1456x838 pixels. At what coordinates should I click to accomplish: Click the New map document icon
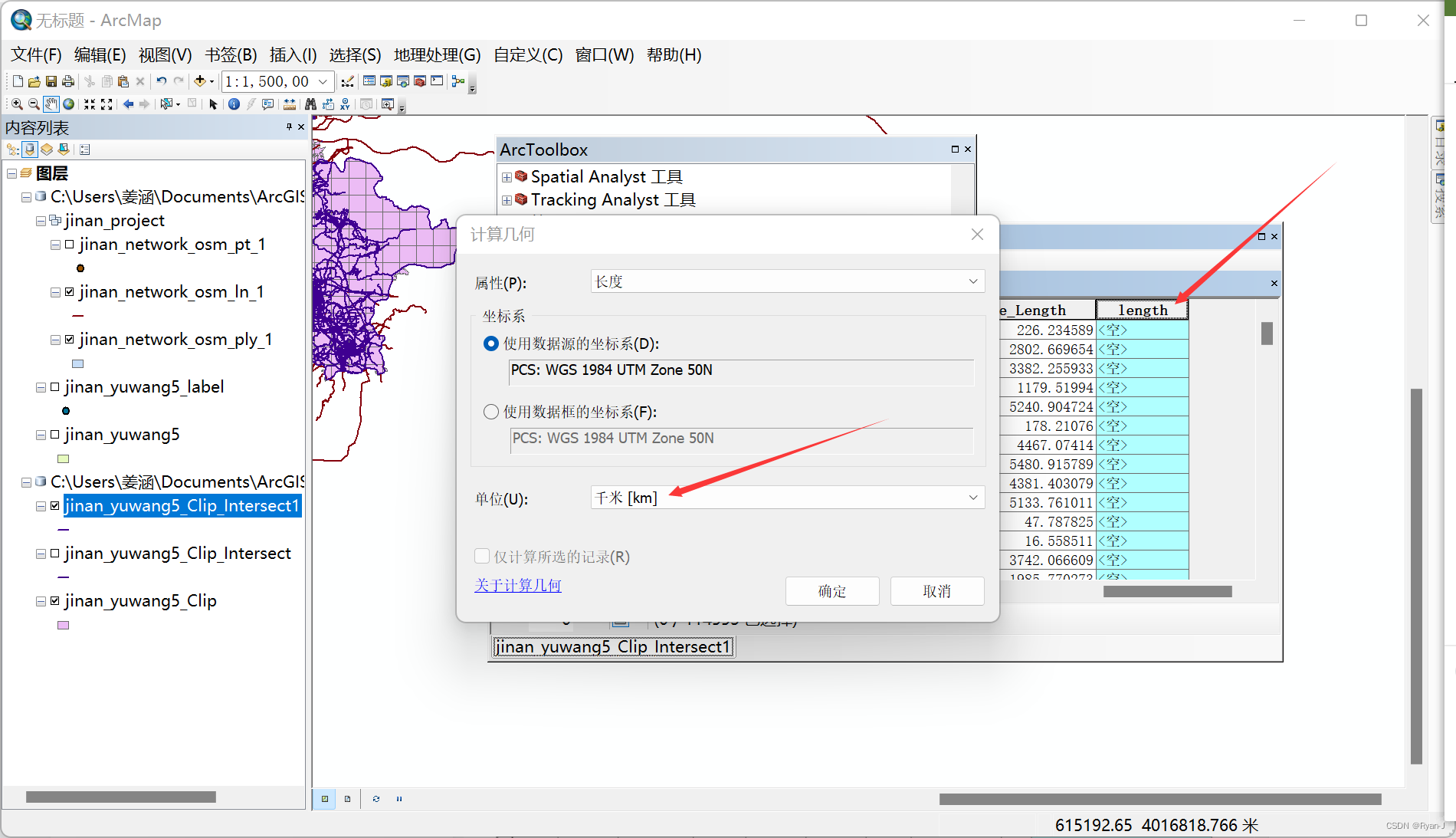tap(18, 81)
